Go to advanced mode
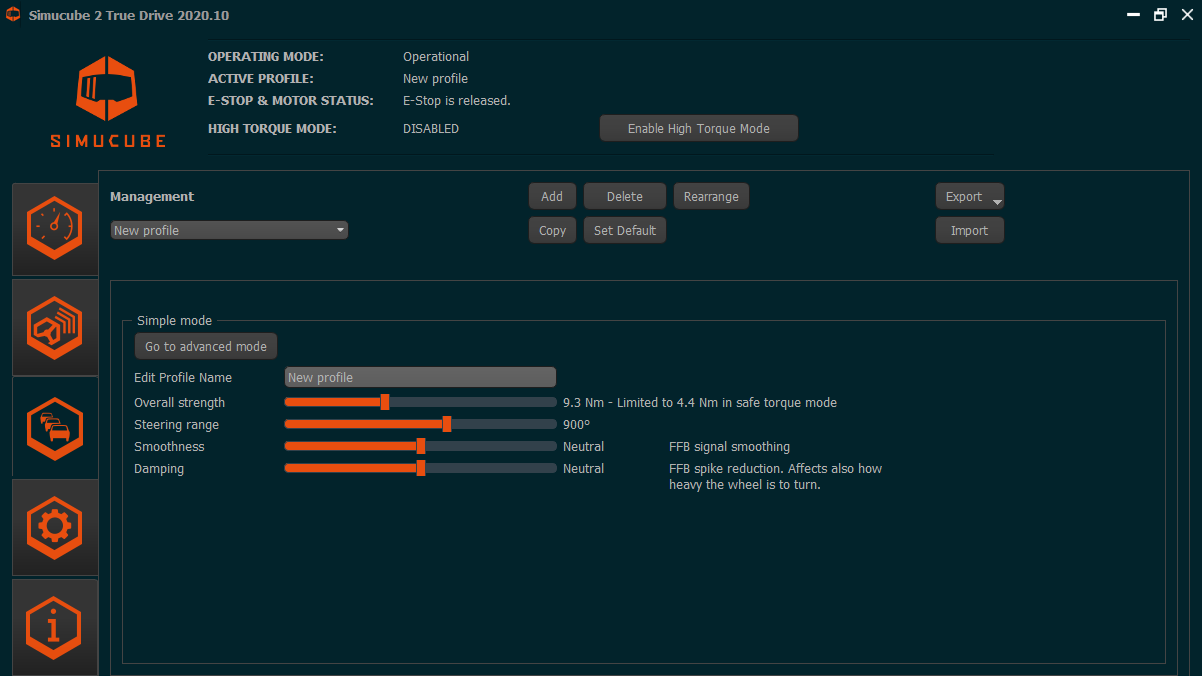 206,346
